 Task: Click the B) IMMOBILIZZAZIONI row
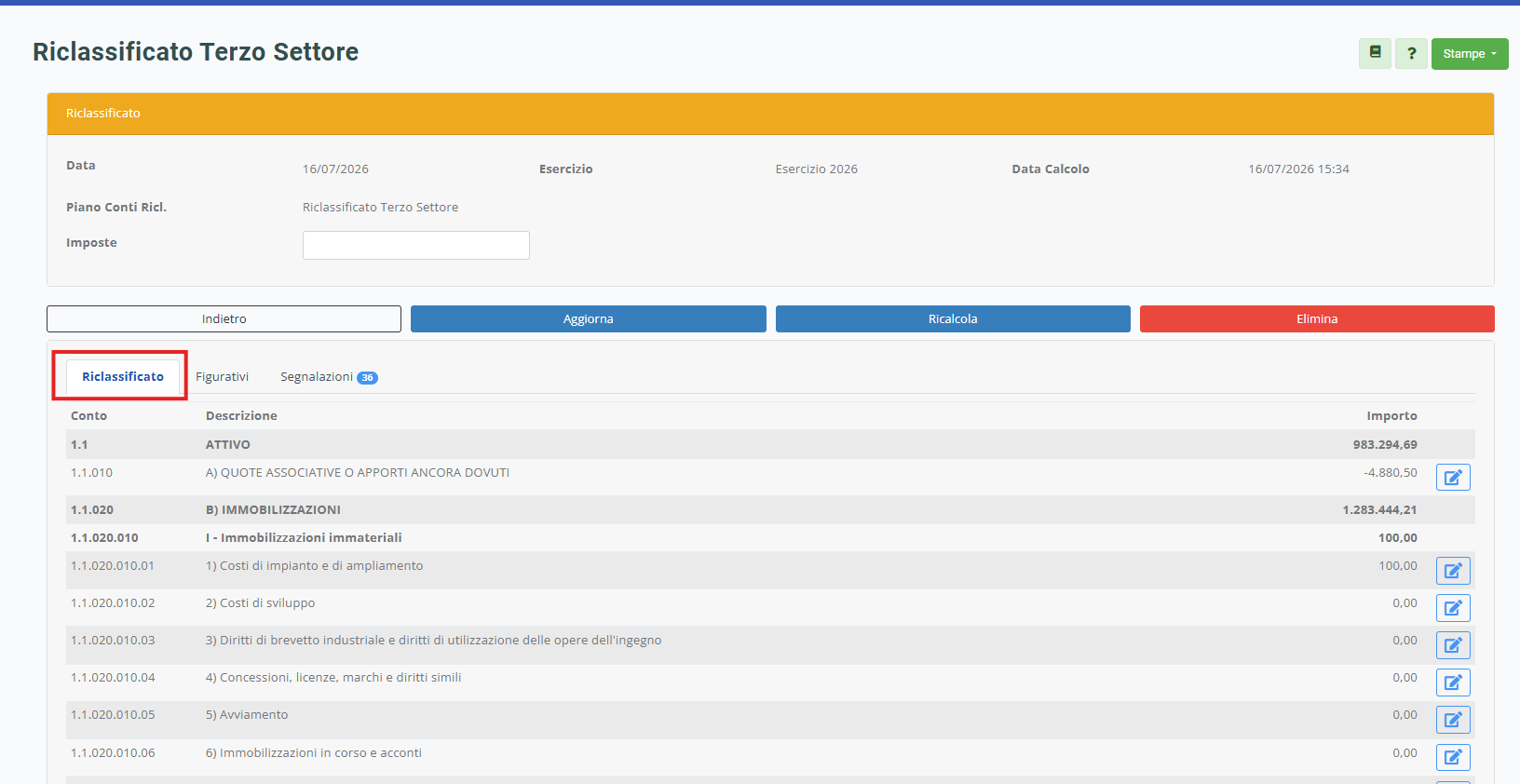(770, 509)
